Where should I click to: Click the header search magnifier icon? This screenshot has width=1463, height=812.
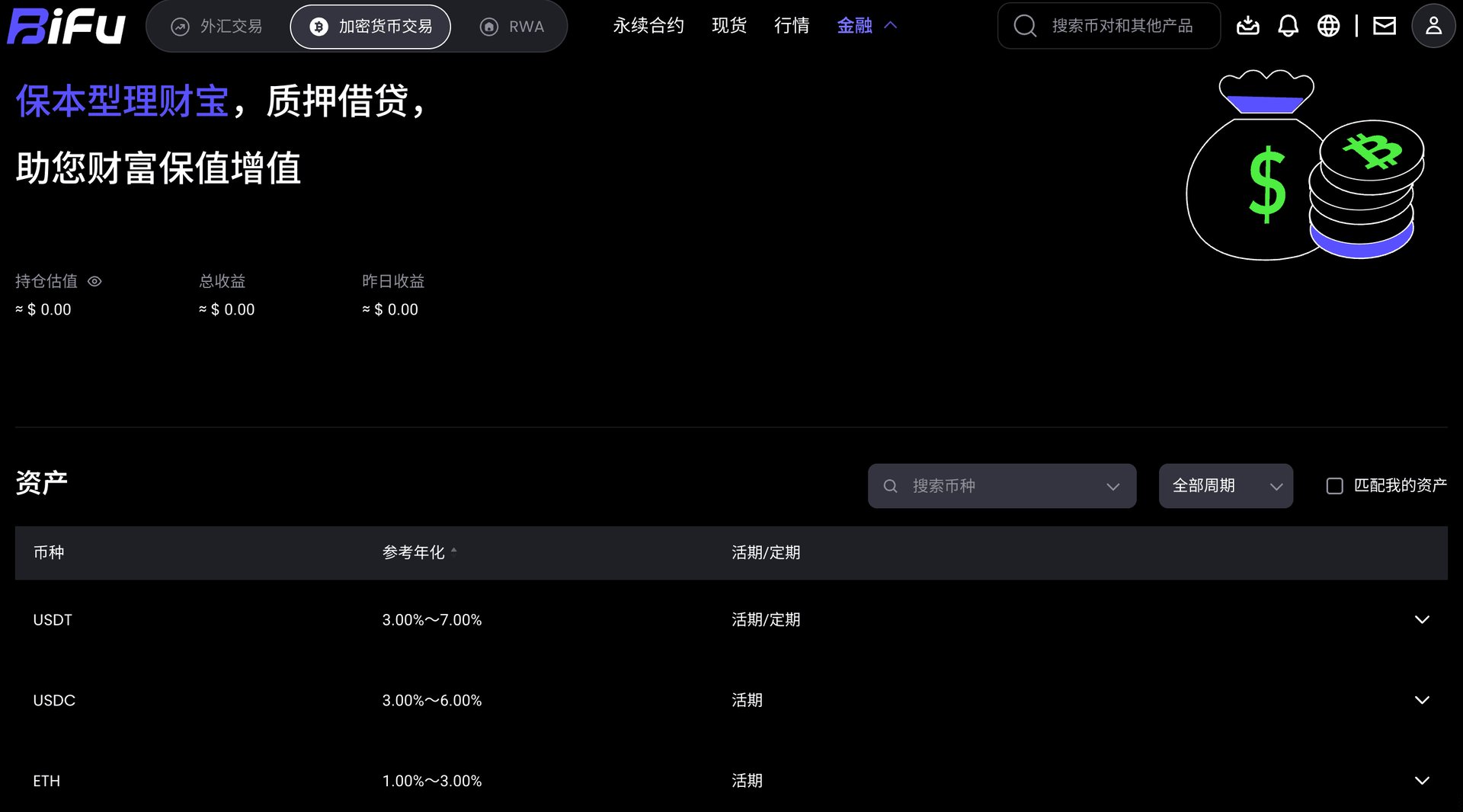coord(1025,26)
